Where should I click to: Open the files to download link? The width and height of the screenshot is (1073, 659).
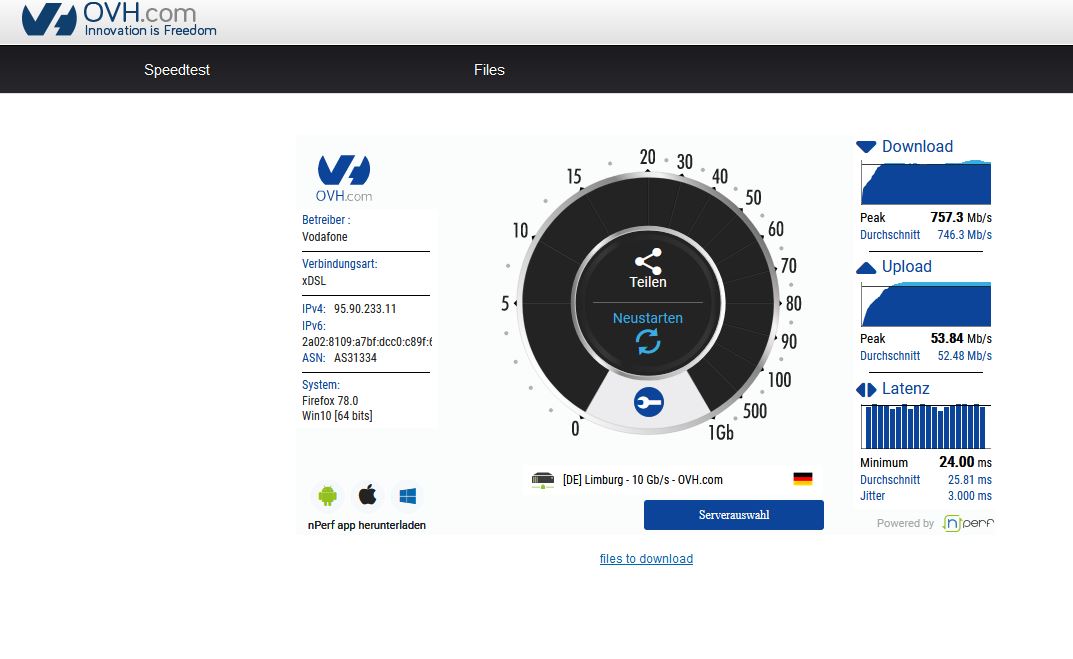pos(646,558)
